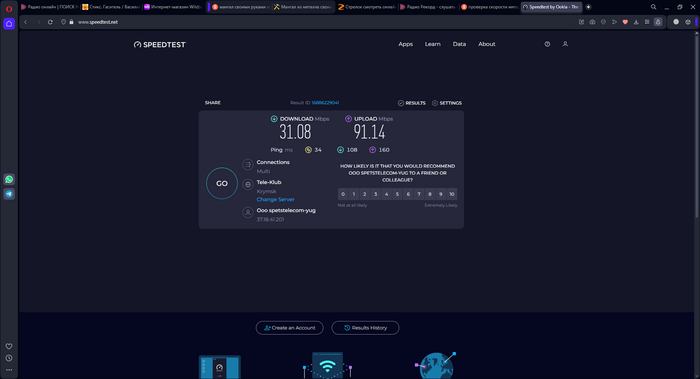Open search tabs magnifier icon
This screenshot has width=700, height=379.
click(654, 7)
